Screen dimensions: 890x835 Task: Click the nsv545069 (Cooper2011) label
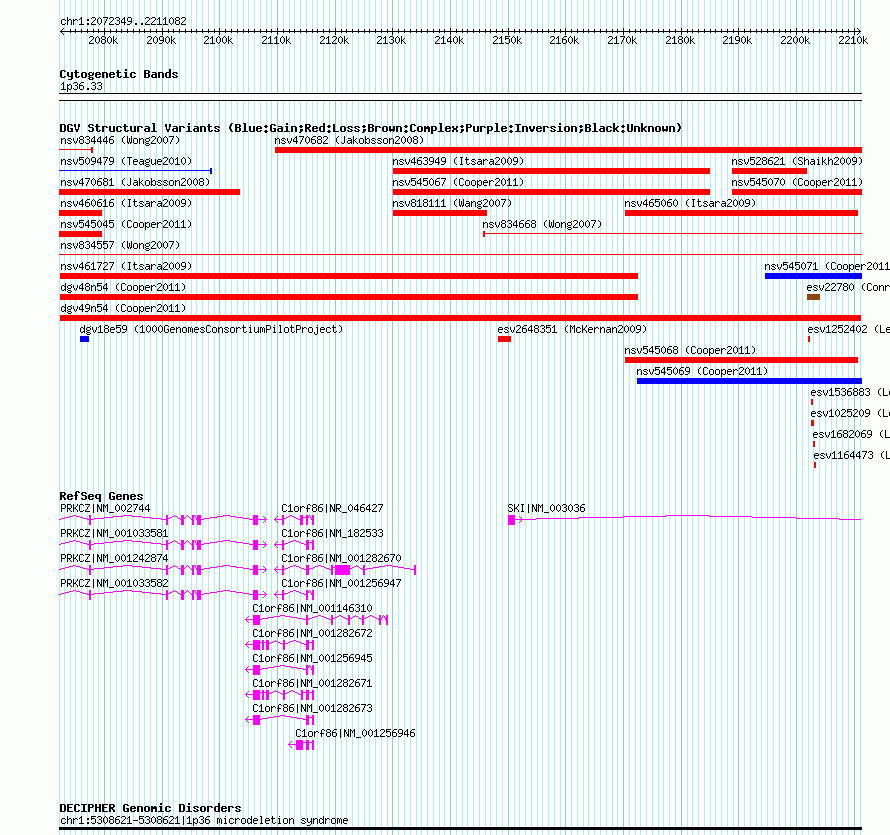pos(702,371)
